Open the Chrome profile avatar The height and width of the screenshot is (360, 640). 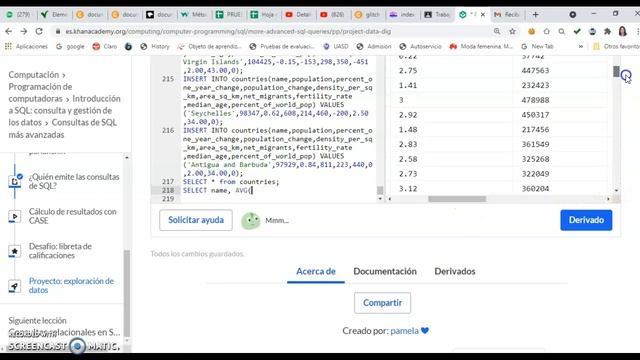tap(622, 31)
